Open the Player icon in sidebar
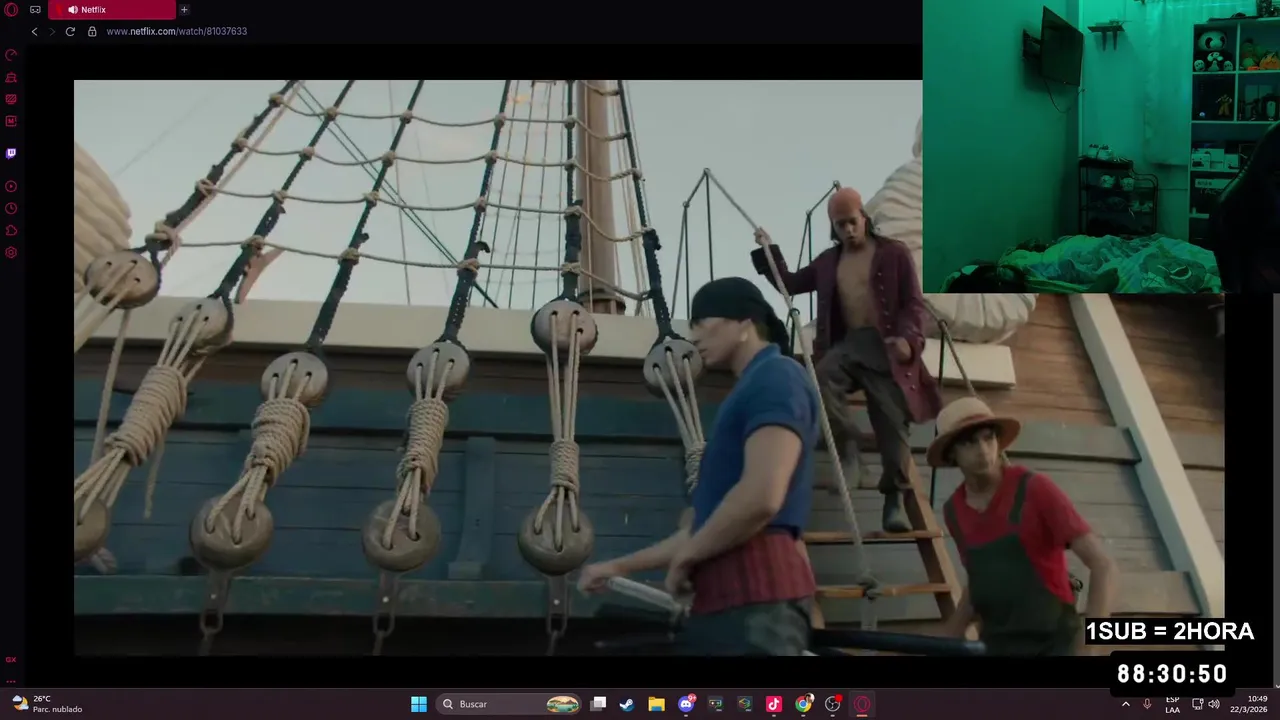Viewport: 1280px width, 720px height. click(11, 186)
